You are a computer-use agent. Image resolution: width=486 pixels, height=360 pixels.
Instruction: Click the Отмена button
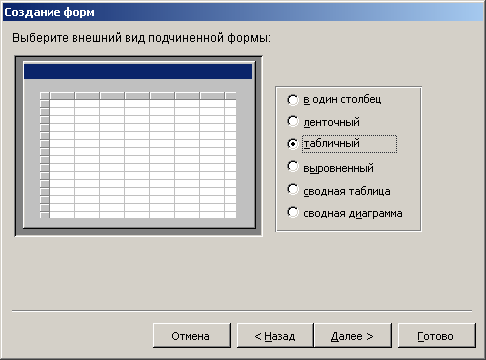point(192,336)
